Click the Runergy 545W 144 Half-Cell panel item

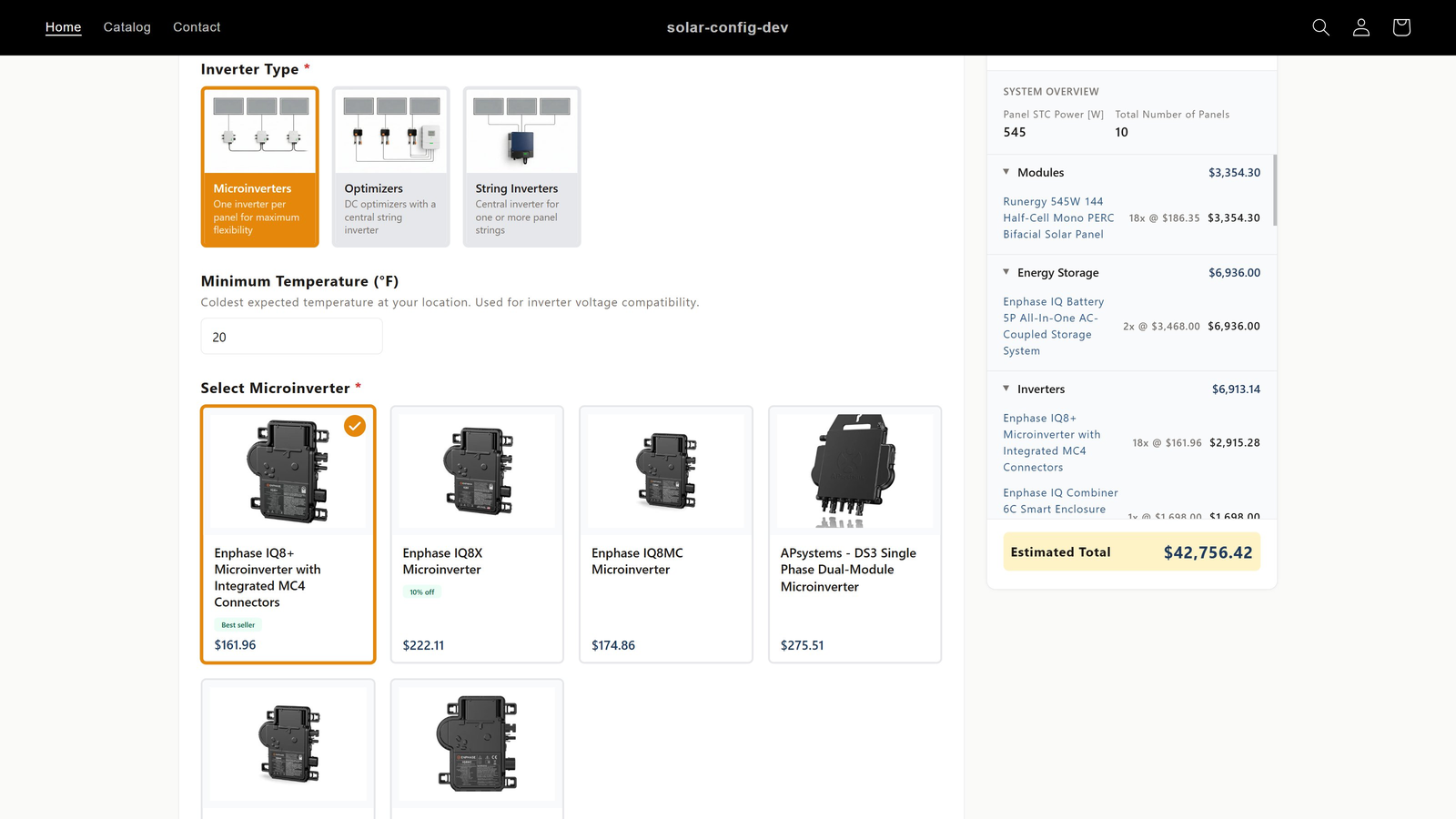(1058, 217)
